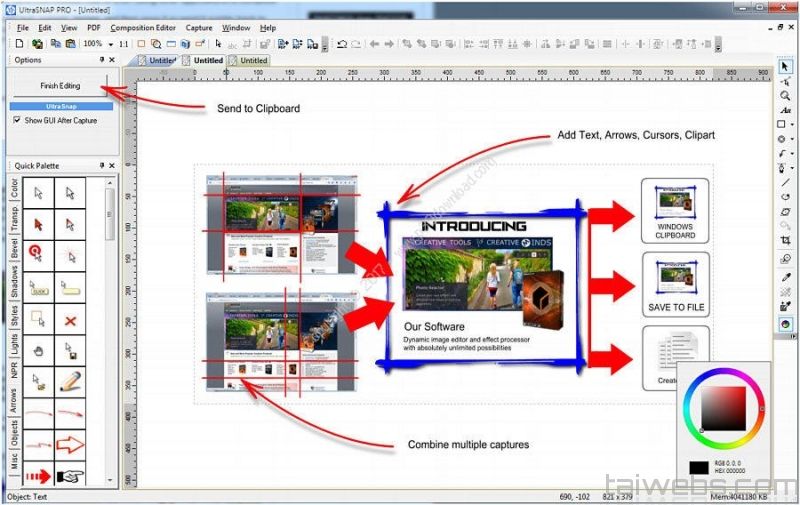Viewport: 800px width, 505px height.
Task: Select the arrow pointer tool in right toolbar
Action: pos(785,67)
